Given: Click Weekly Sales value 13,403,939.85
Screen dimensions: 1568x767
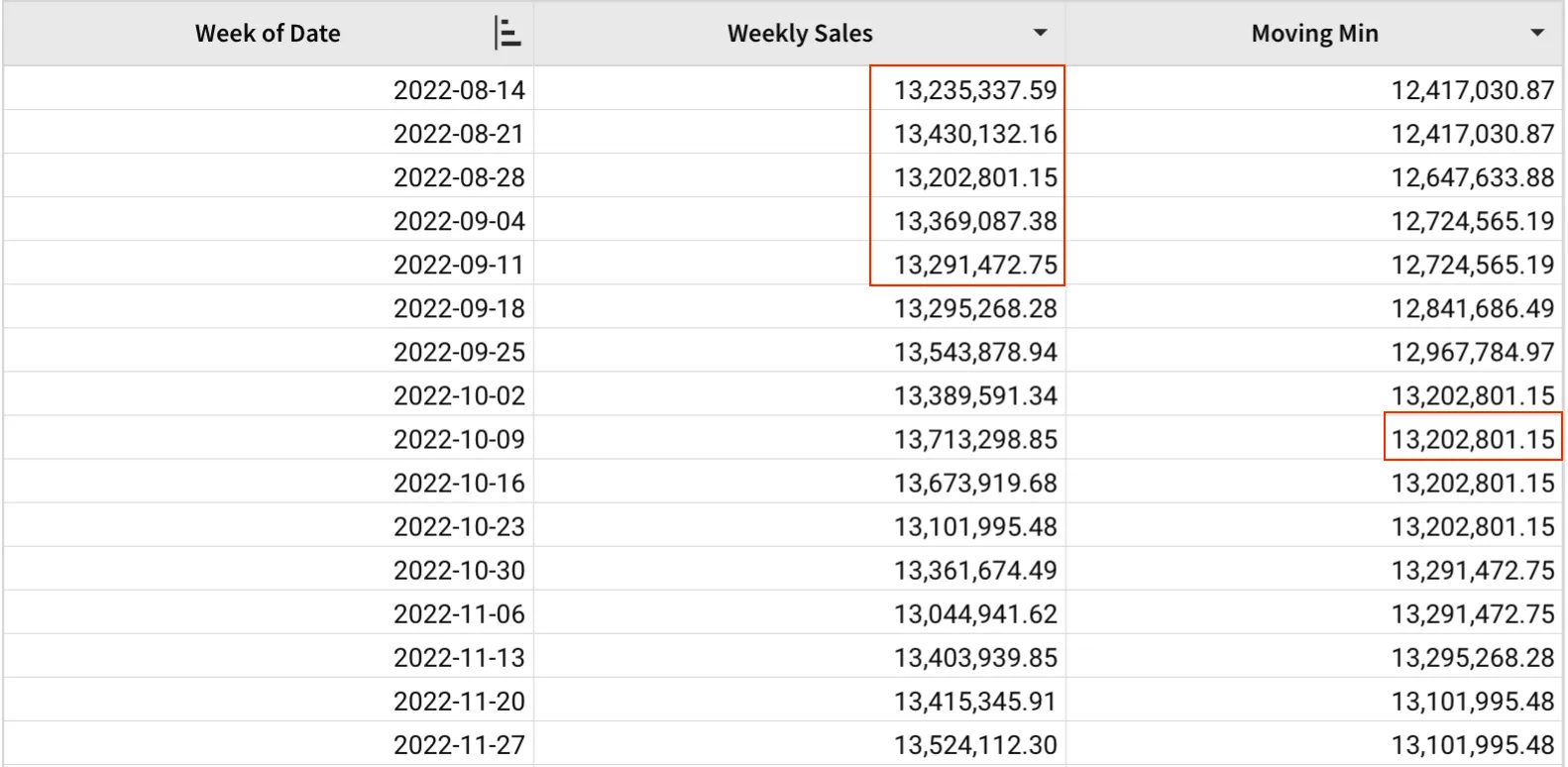Looking at the screenshot, I should [x=975, y=657].
